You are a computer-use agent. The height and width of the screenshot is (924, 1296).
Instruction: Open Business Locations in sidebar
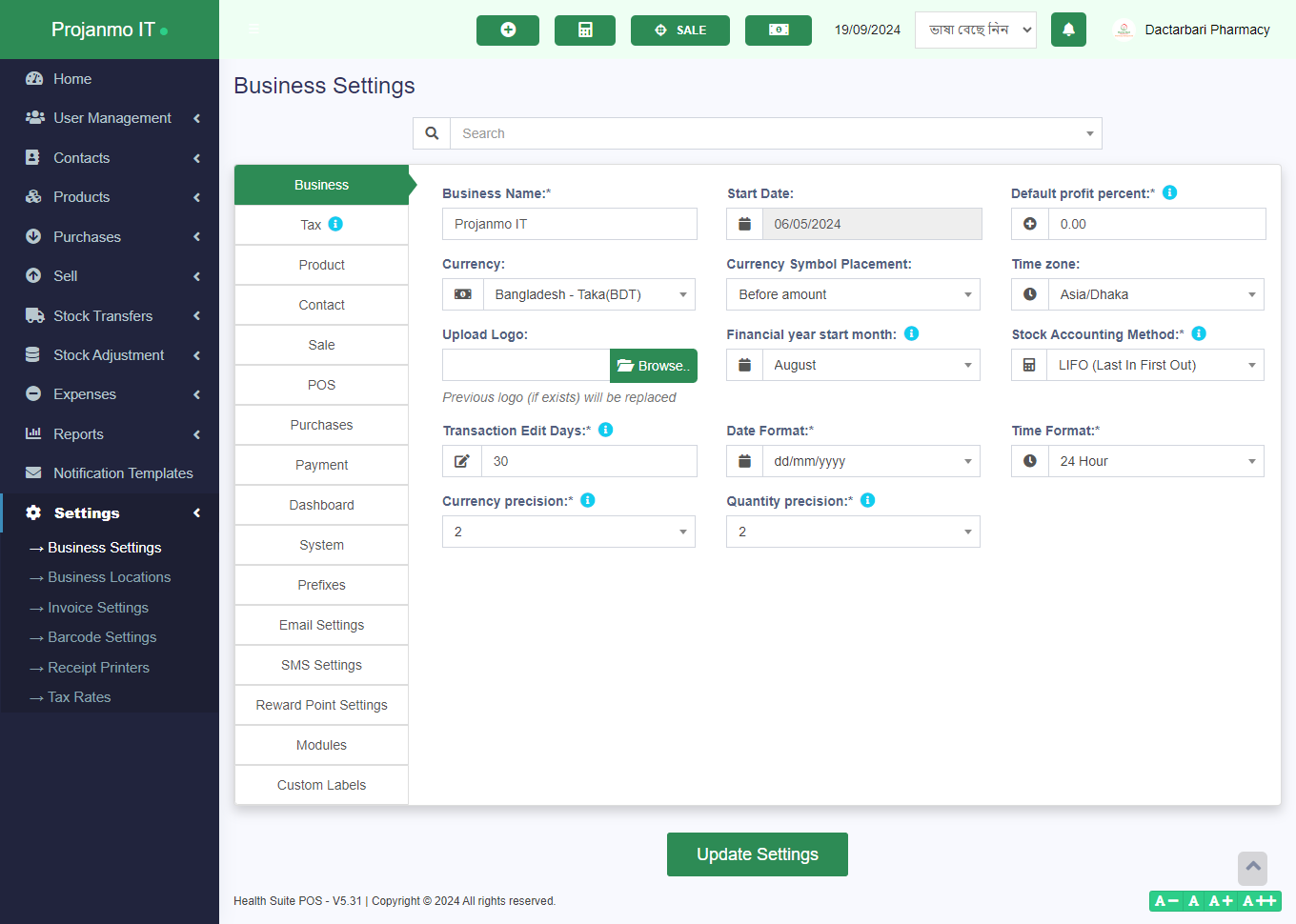pos(109,577)
